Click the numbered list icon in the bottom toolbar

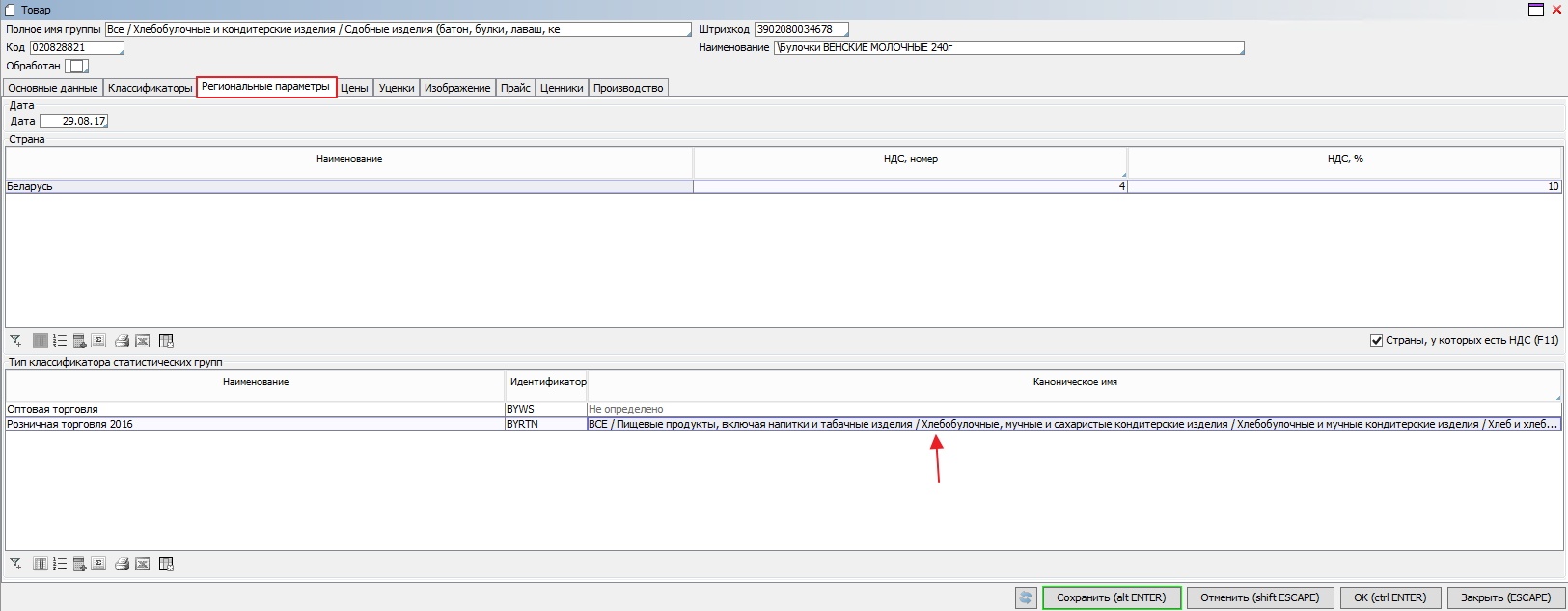click(x=60, y=564)
